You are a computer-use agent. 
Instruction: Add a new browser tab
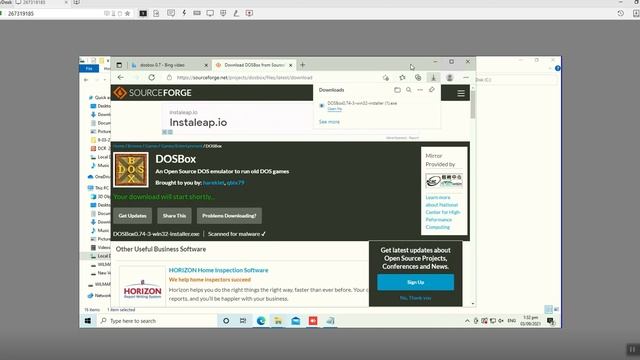(x=302, y=64)
